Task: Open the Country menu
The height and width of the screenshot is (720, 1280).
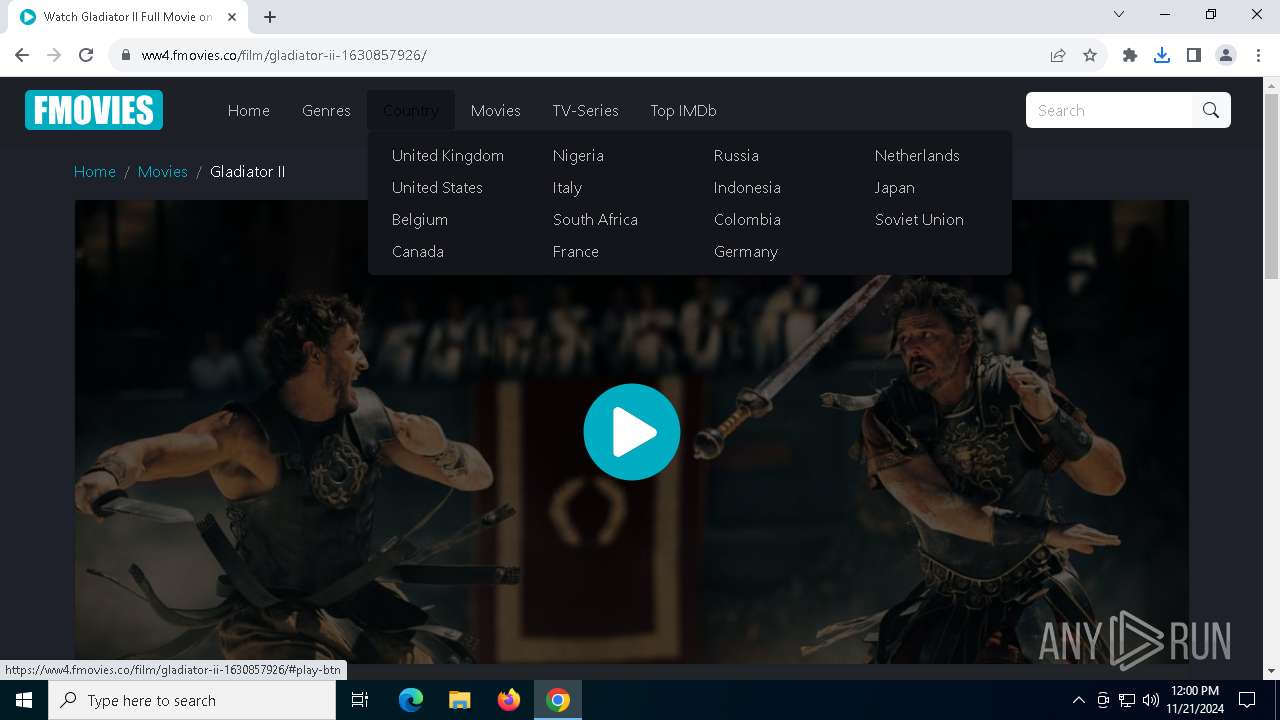Action: point(411,110)
